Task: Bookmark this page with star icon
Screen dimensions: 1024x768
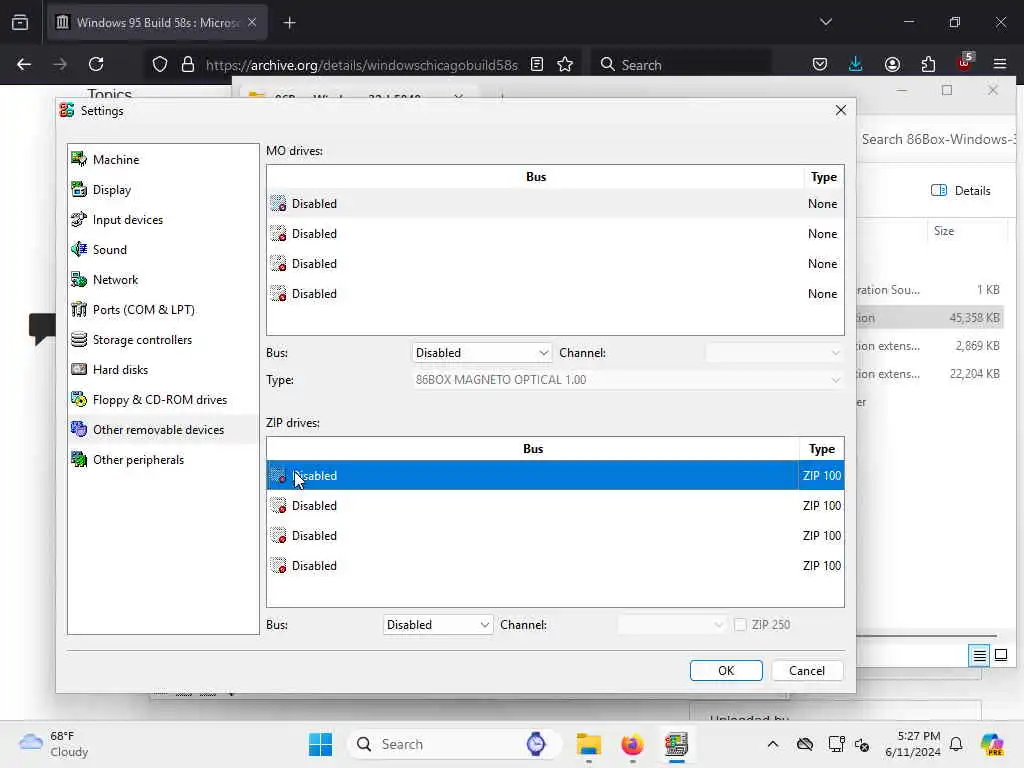Action: (x=565, y=64)
